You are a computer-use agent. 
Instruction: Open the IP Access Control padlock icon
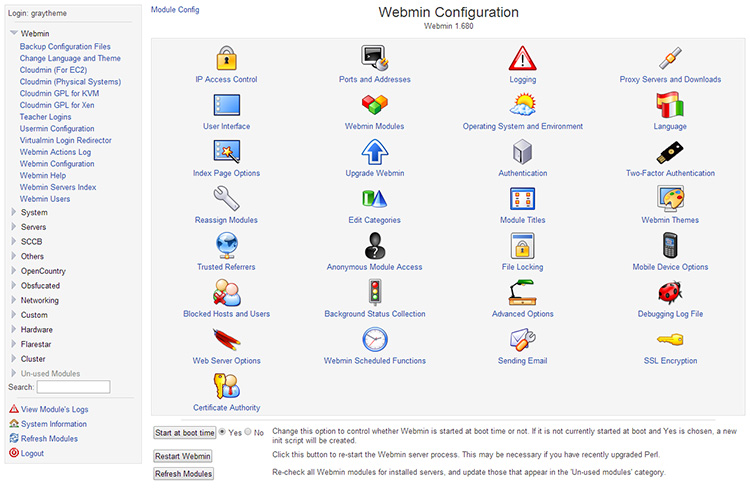(x=226, y=58)
